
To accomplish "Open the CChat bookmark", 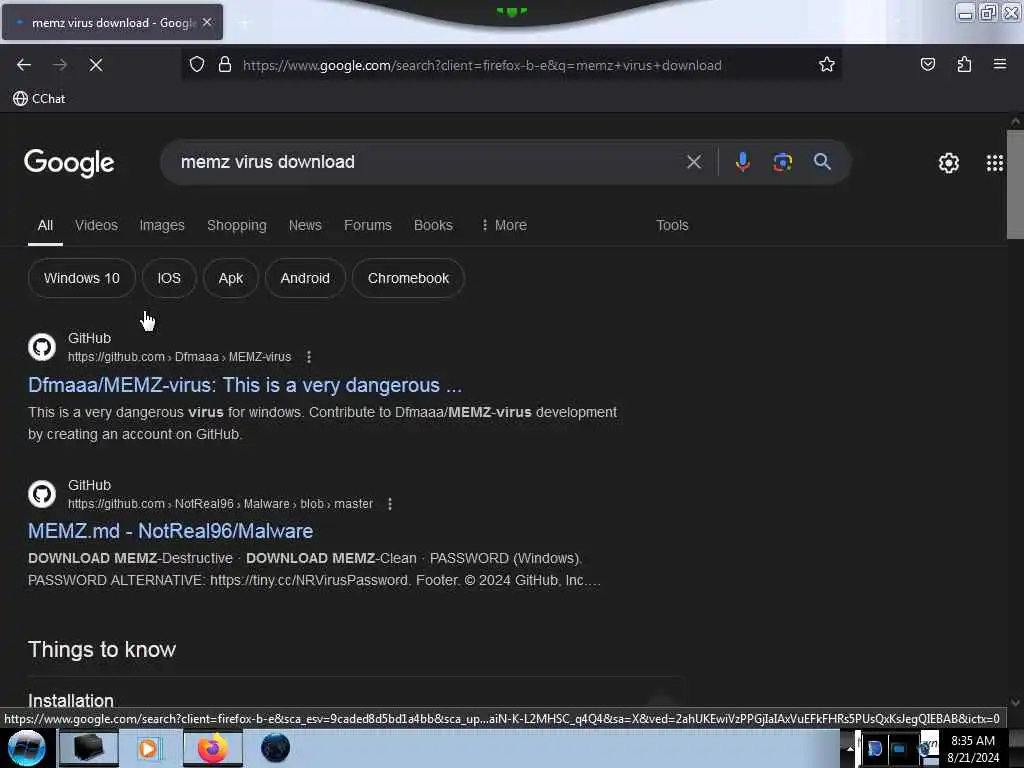I will [x=39, y=99].
